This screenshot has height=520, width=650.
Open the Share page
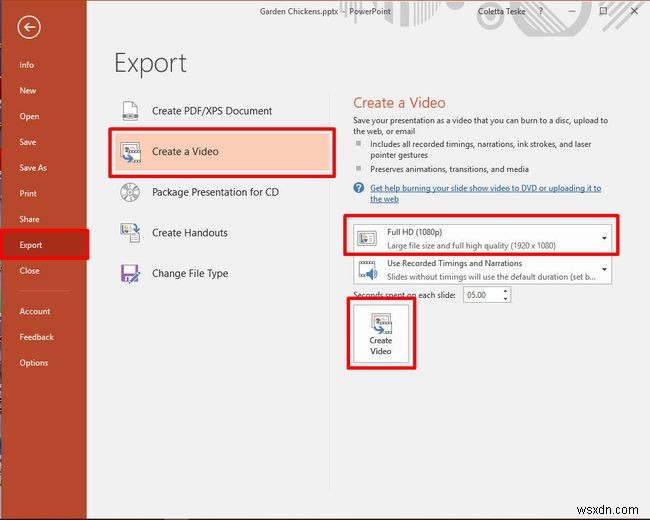(x=29, y=219)
